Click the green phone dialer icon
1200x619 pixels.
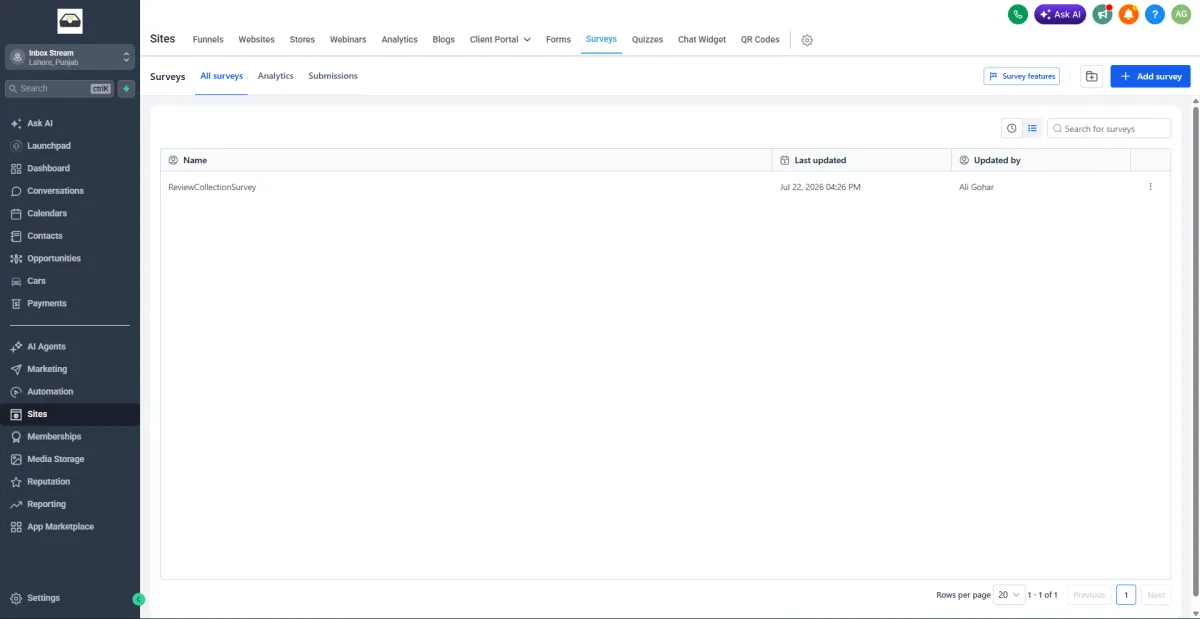pos(1017,14)
